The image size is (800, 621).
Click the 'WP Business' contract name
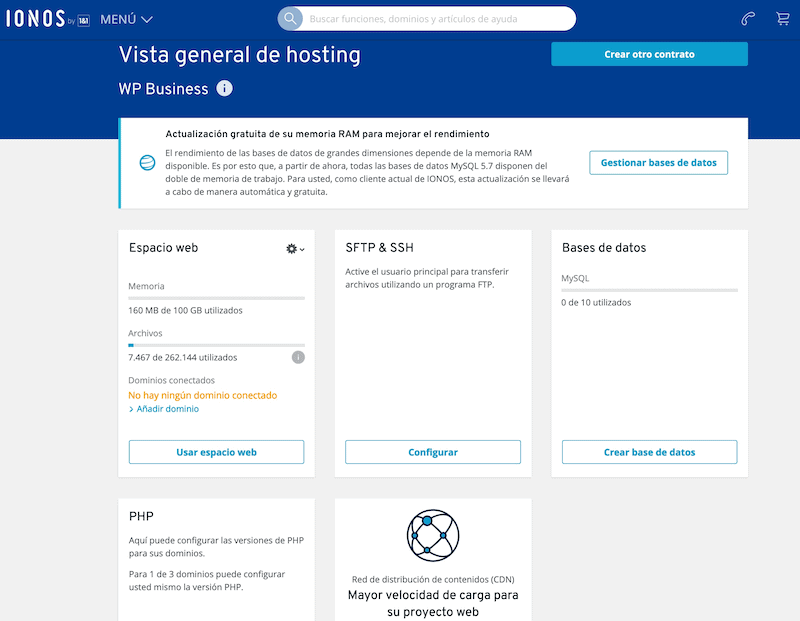click(163, 89)
